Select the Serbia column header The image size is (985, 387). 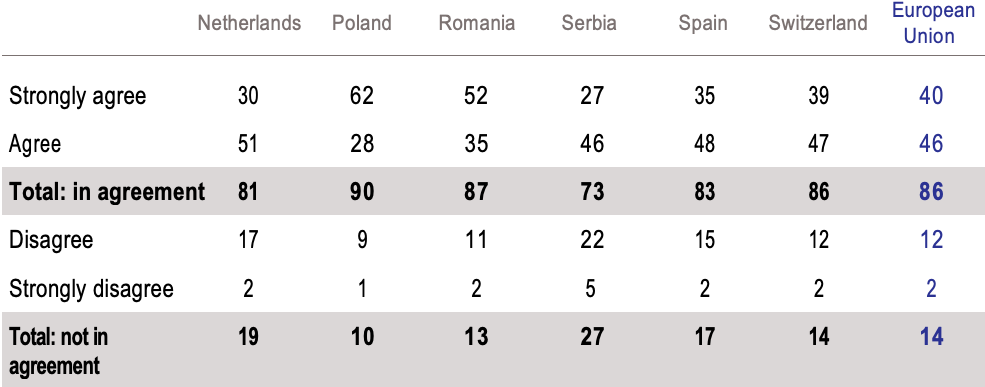589,23
